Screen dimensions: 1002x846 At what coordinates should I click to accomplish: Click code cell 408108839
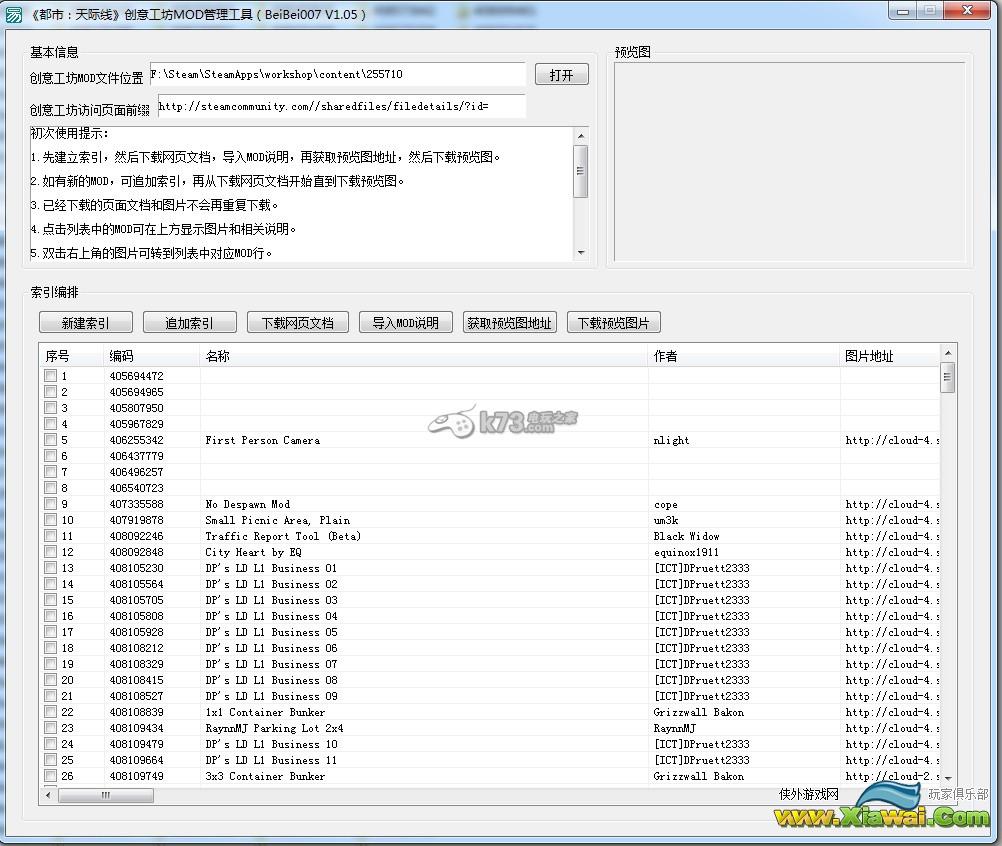(136, 712)
